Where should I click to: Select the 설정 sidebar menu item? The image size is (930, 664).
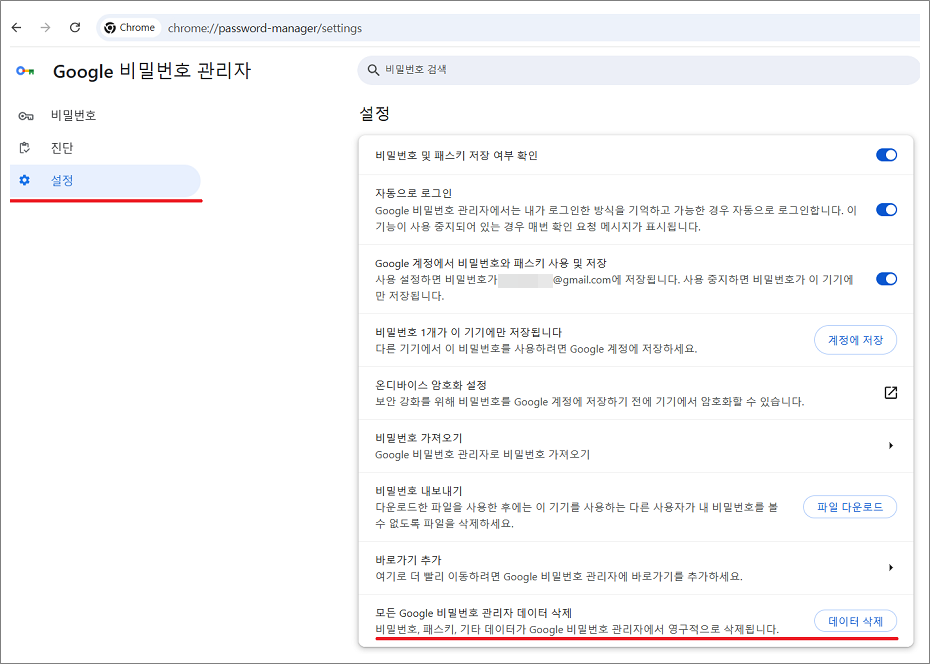click(x=105, y=180)
